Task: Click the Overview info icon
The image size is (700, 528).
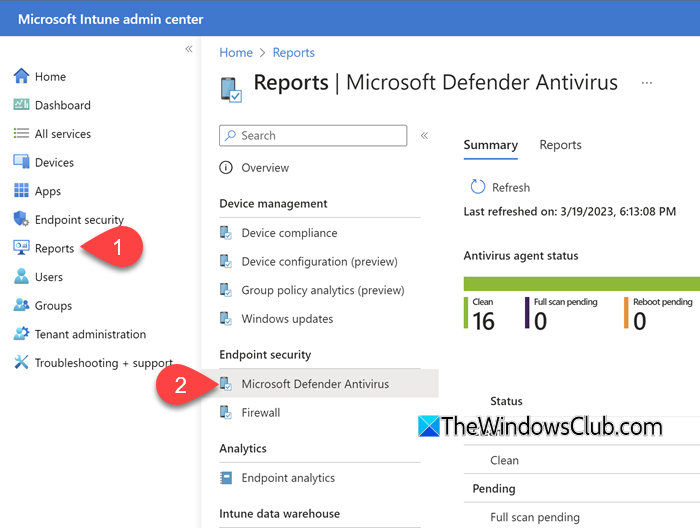Action: [x=226, y=167]
